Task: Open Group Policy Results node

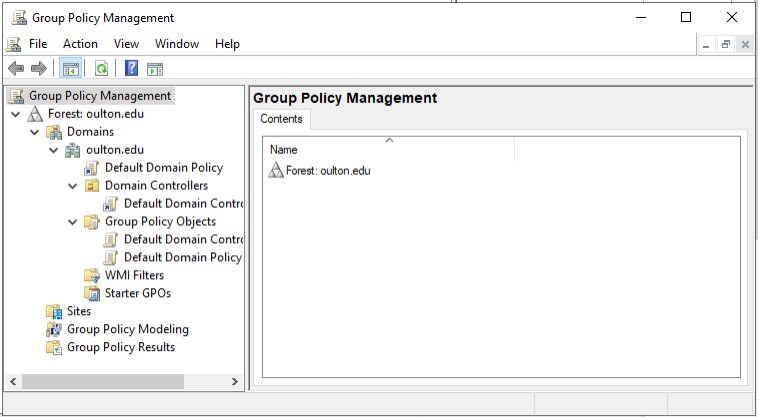Action: point(120,347)
